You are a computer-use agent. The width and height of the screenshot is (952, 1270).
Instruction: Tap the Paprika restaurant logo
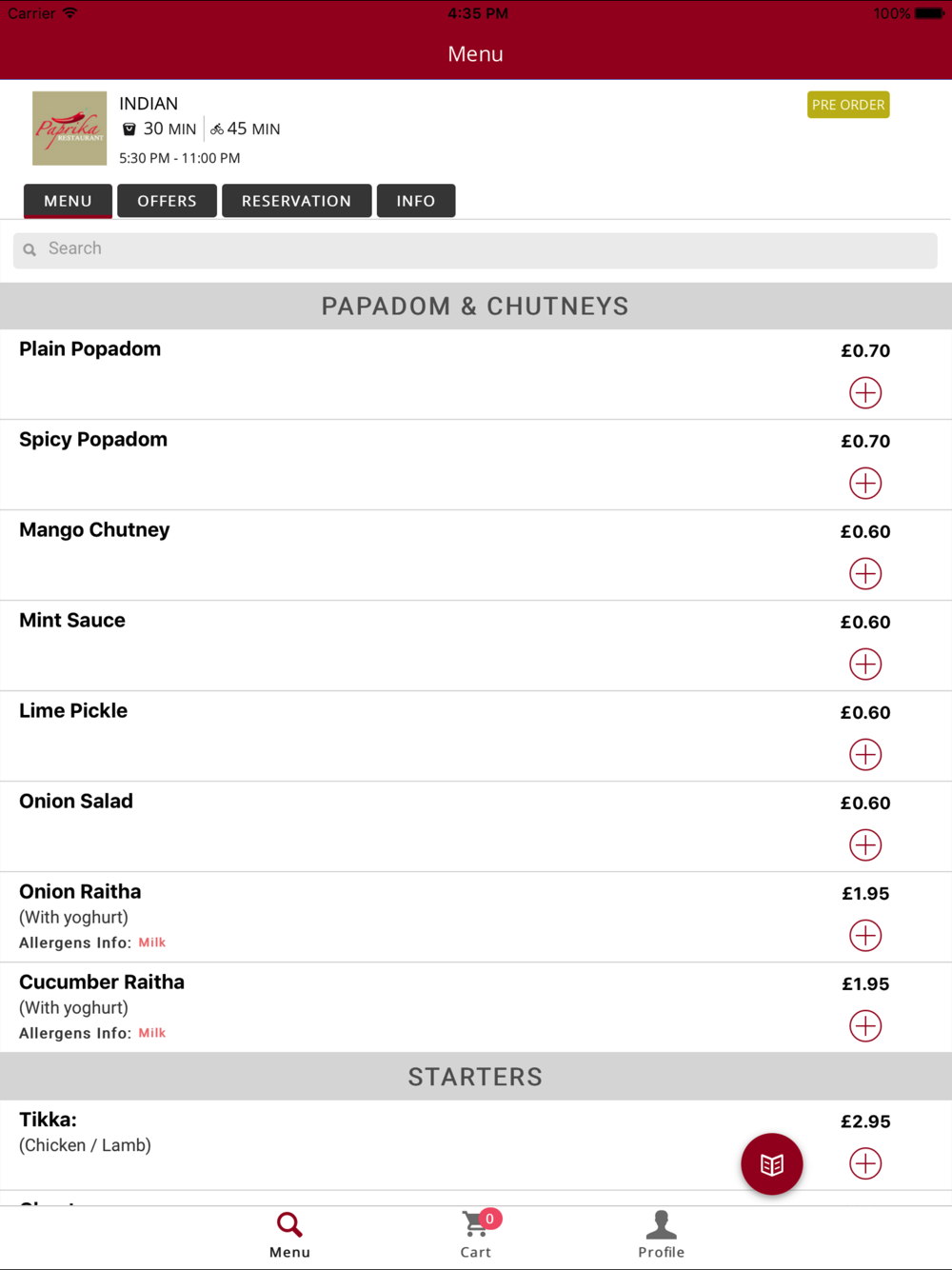click(69, 129)
